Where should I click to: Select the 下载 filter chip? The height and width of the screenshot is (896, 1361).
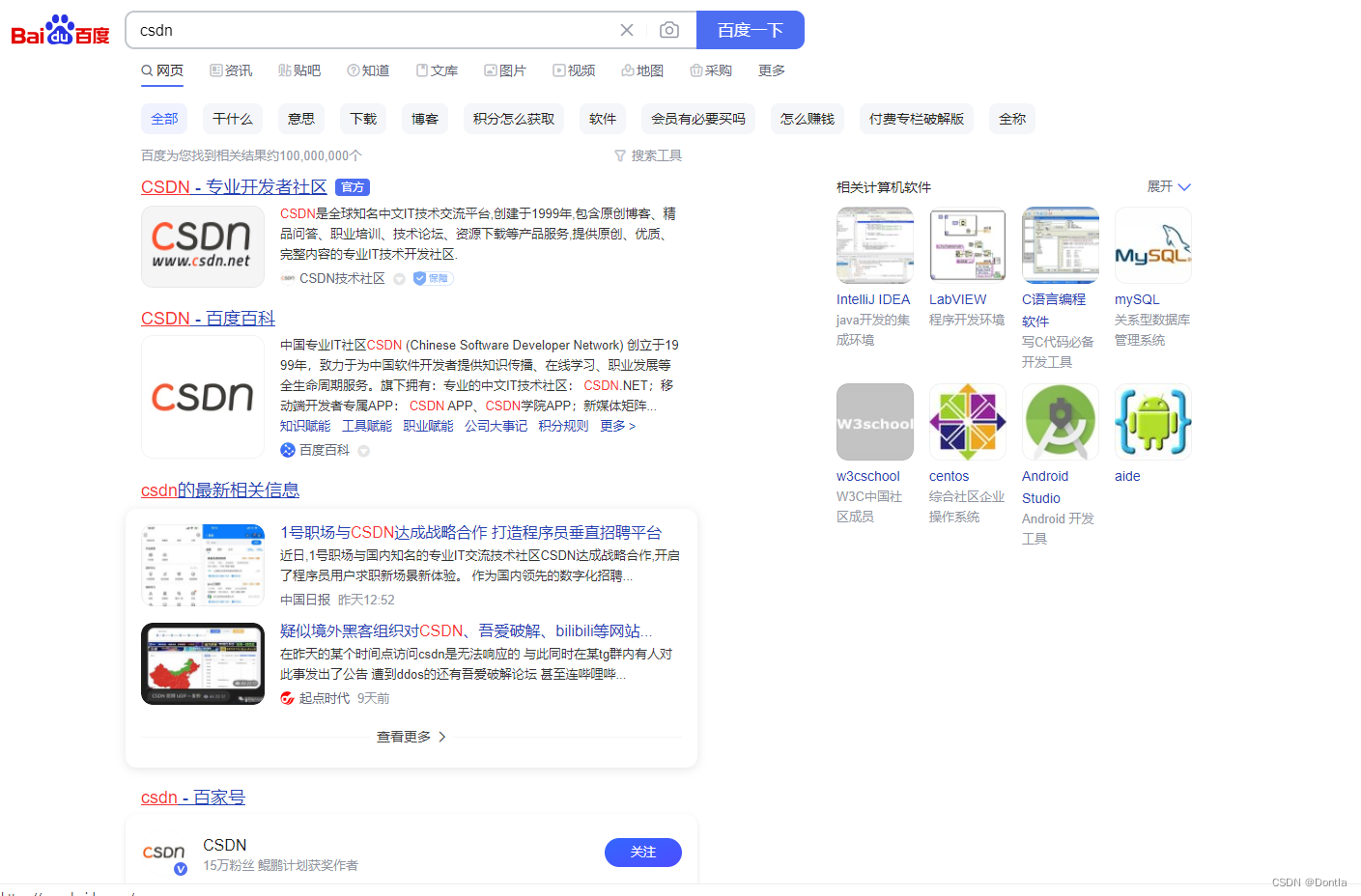(x=363, y=119)
